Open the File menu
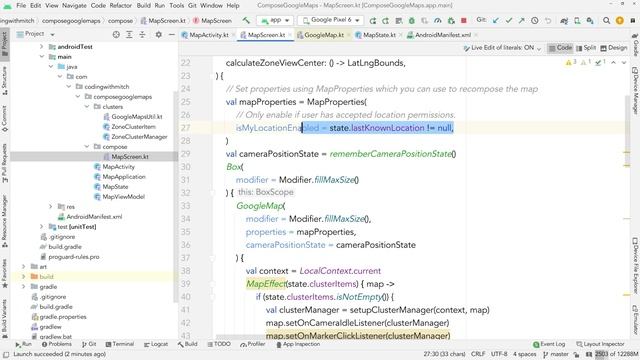Image resolution: width=640 pixels, height=360 pixels. [21, 6]
